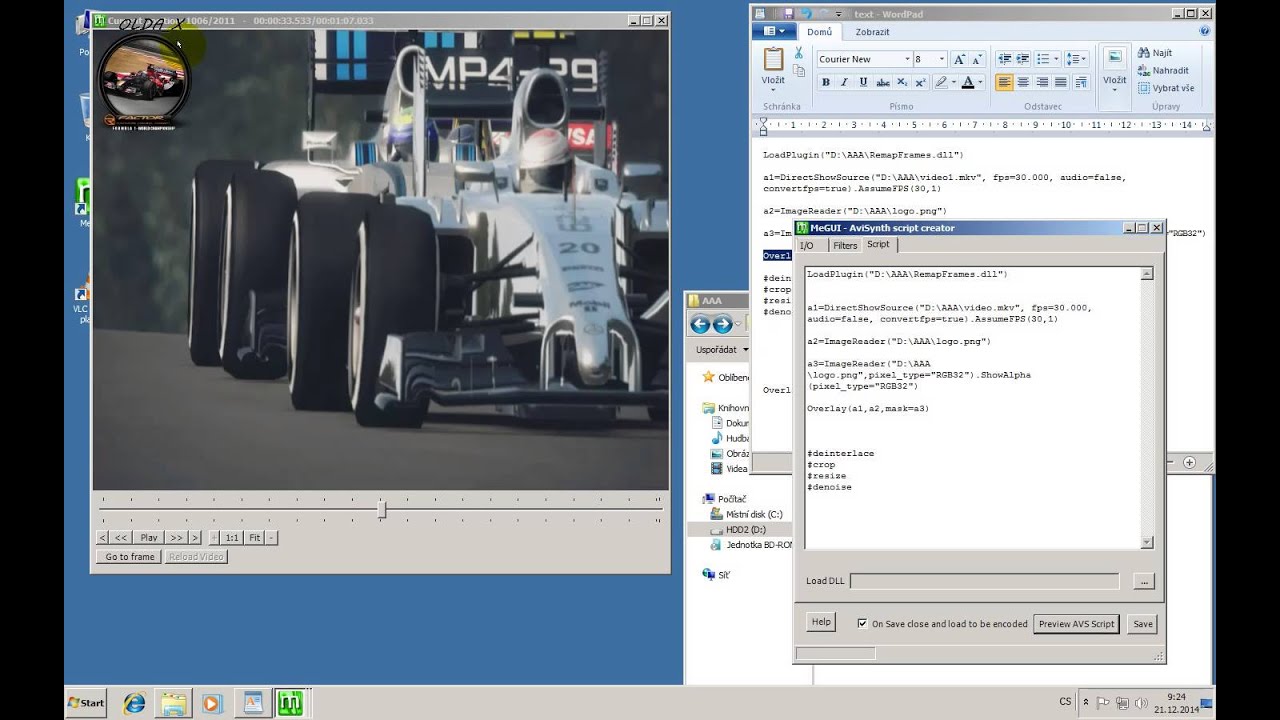Toggle Underline formatting in WordPad
The image size is (1280, 720).
(863, 83)
